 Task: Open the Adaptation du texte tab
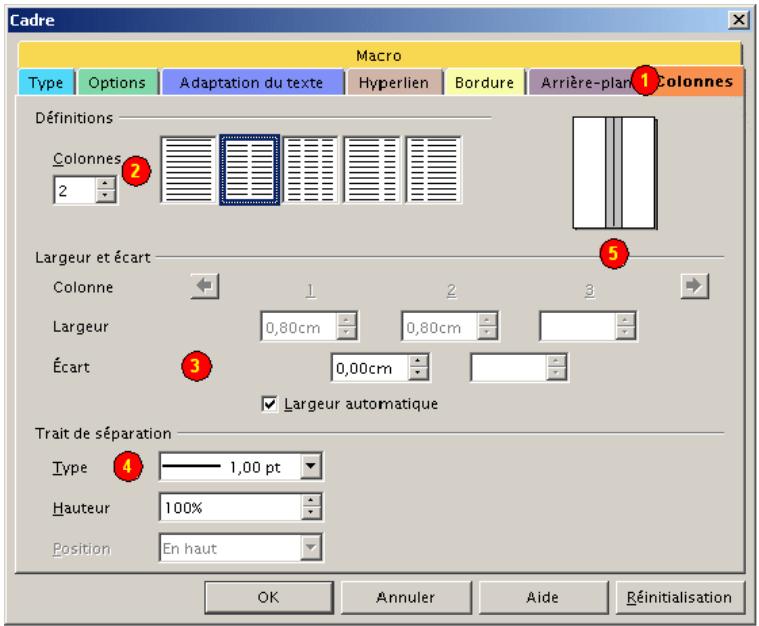[x=252, y=82]
